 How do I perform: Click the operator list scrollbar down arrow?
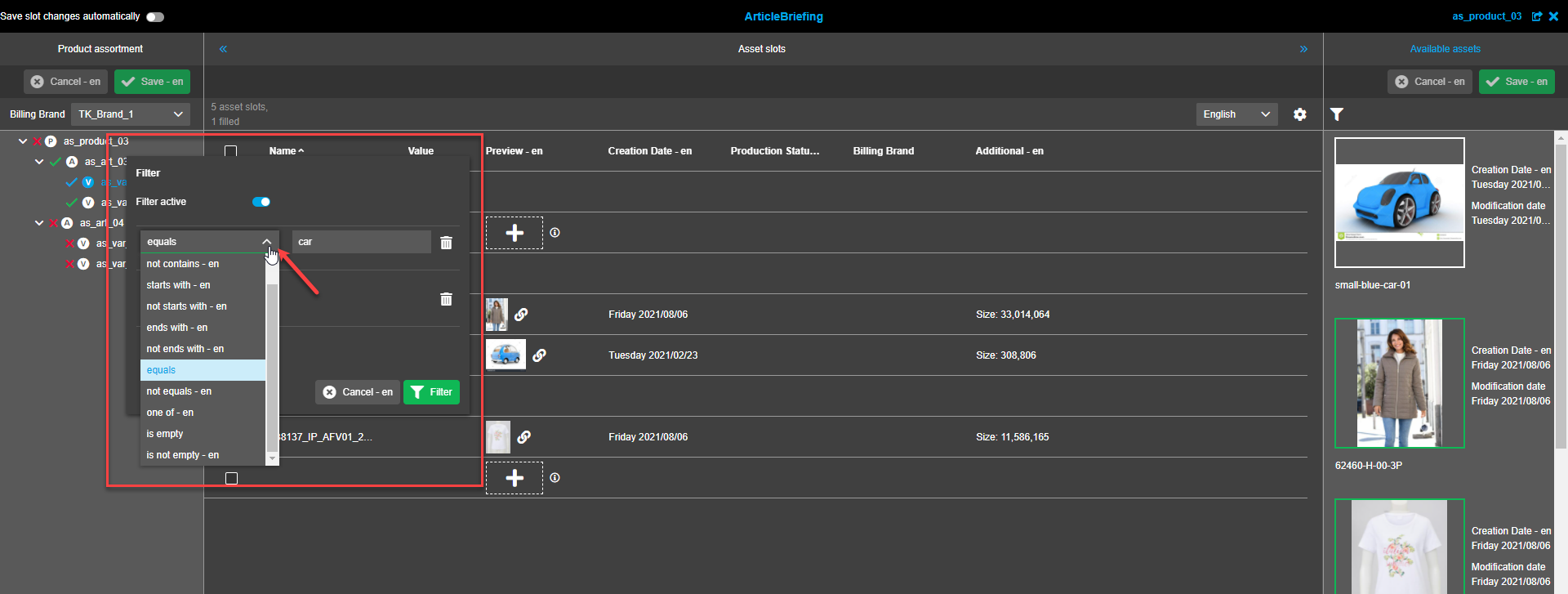coord(272,459)
